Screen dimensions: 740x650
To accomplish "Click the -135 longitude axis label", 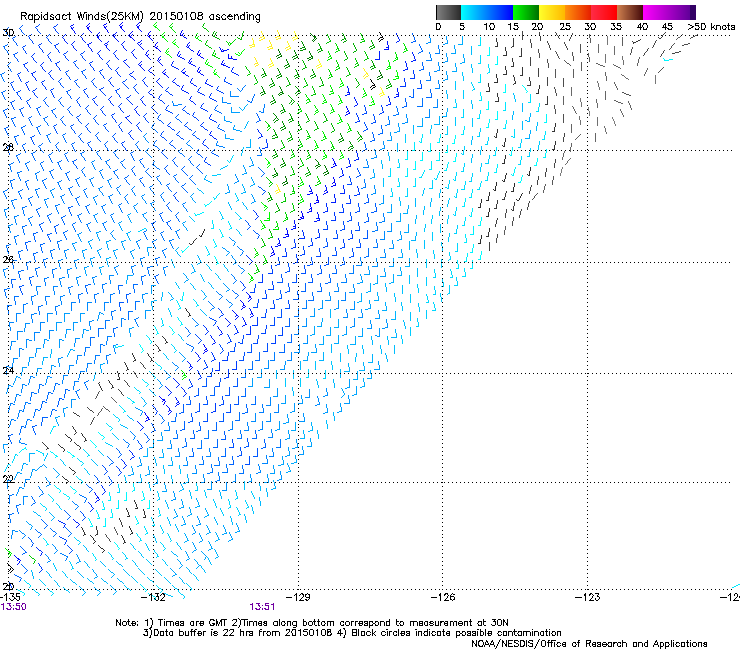I will tap(10, 597).
